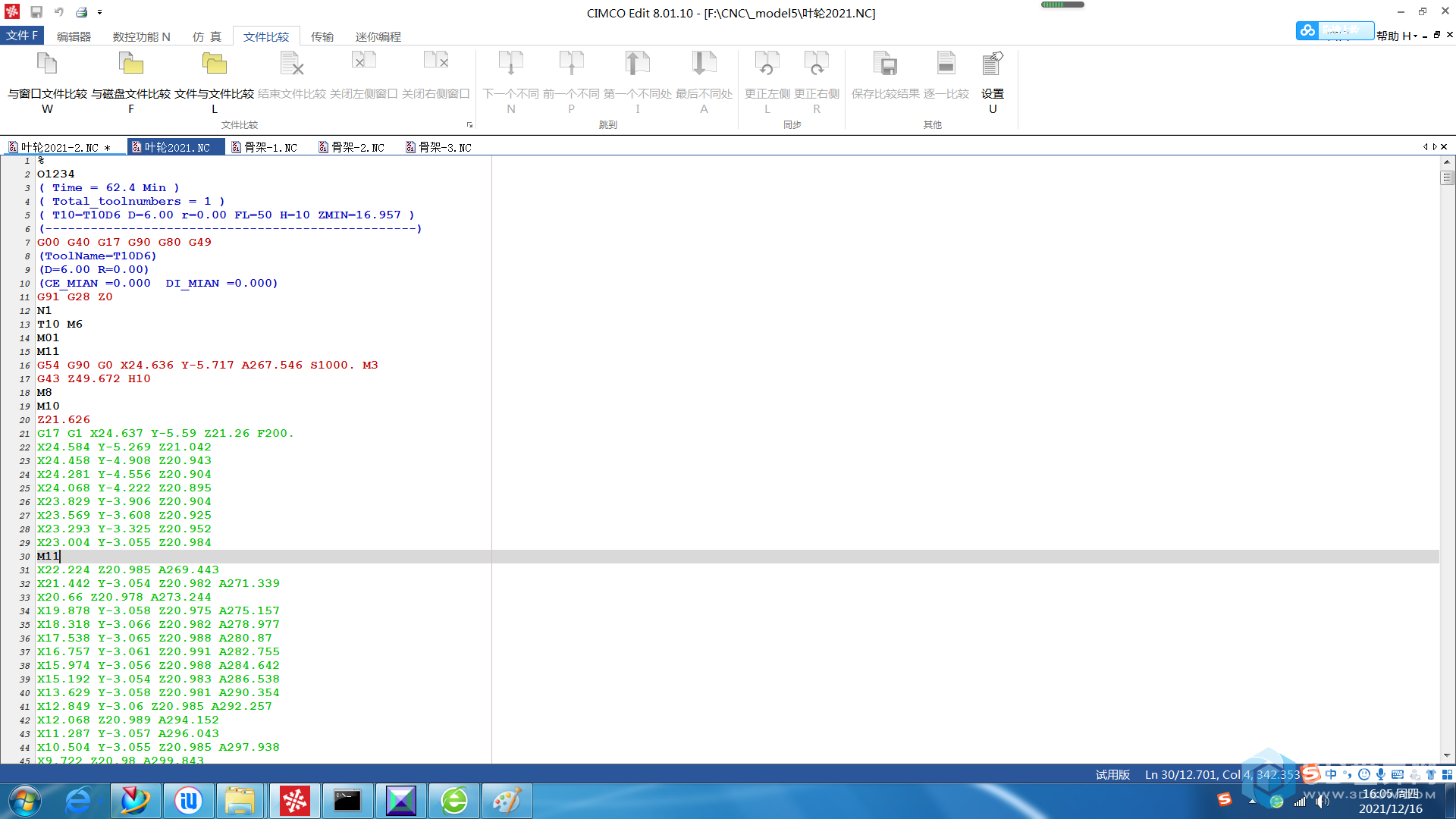Switch to the 编辑器 ribbon tab
The width and height of the screenshot is (1456, 819).
[74, 36]
